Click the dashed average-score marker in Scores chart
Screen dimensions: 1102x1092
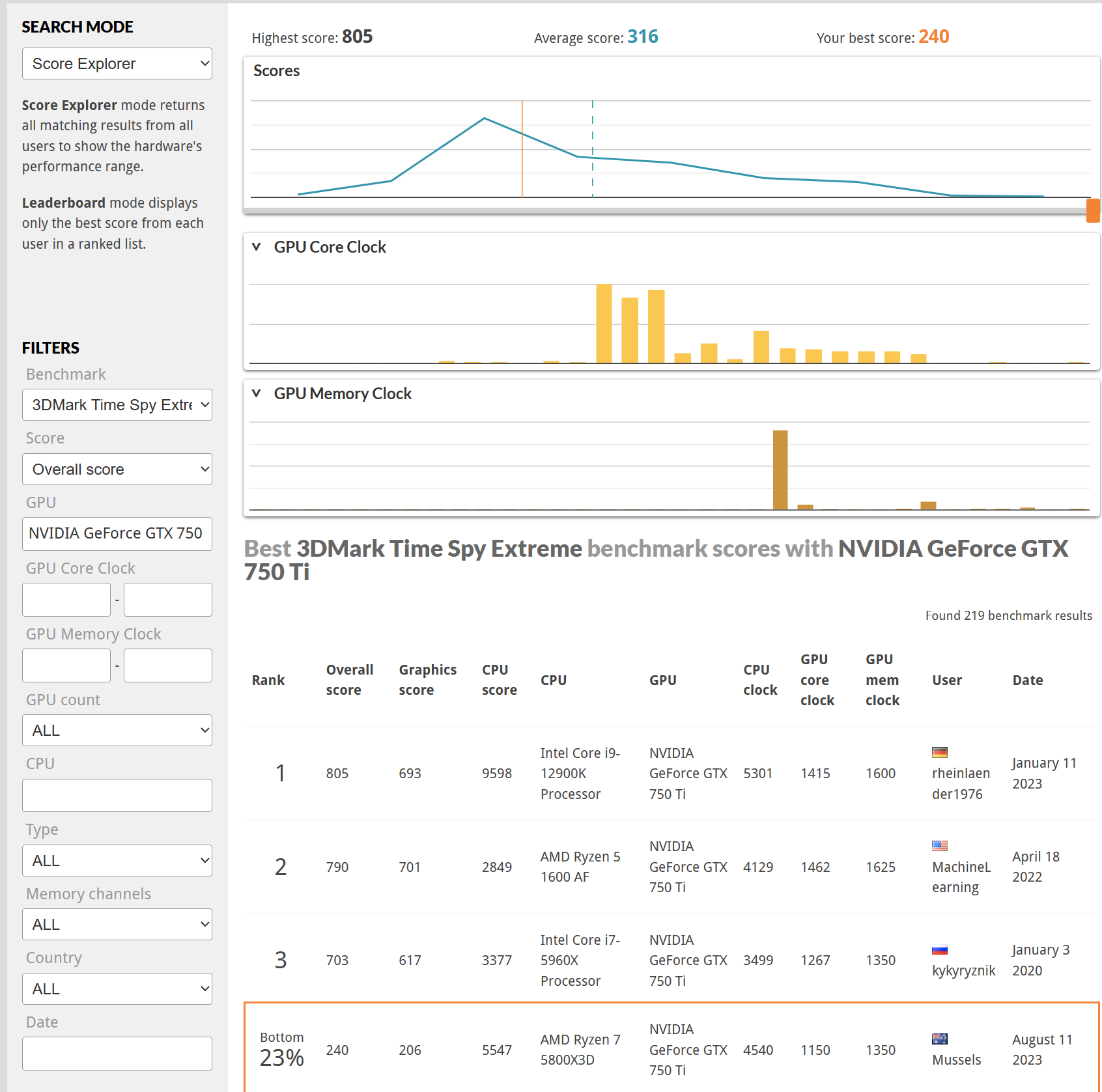click(x=593, y=148)
